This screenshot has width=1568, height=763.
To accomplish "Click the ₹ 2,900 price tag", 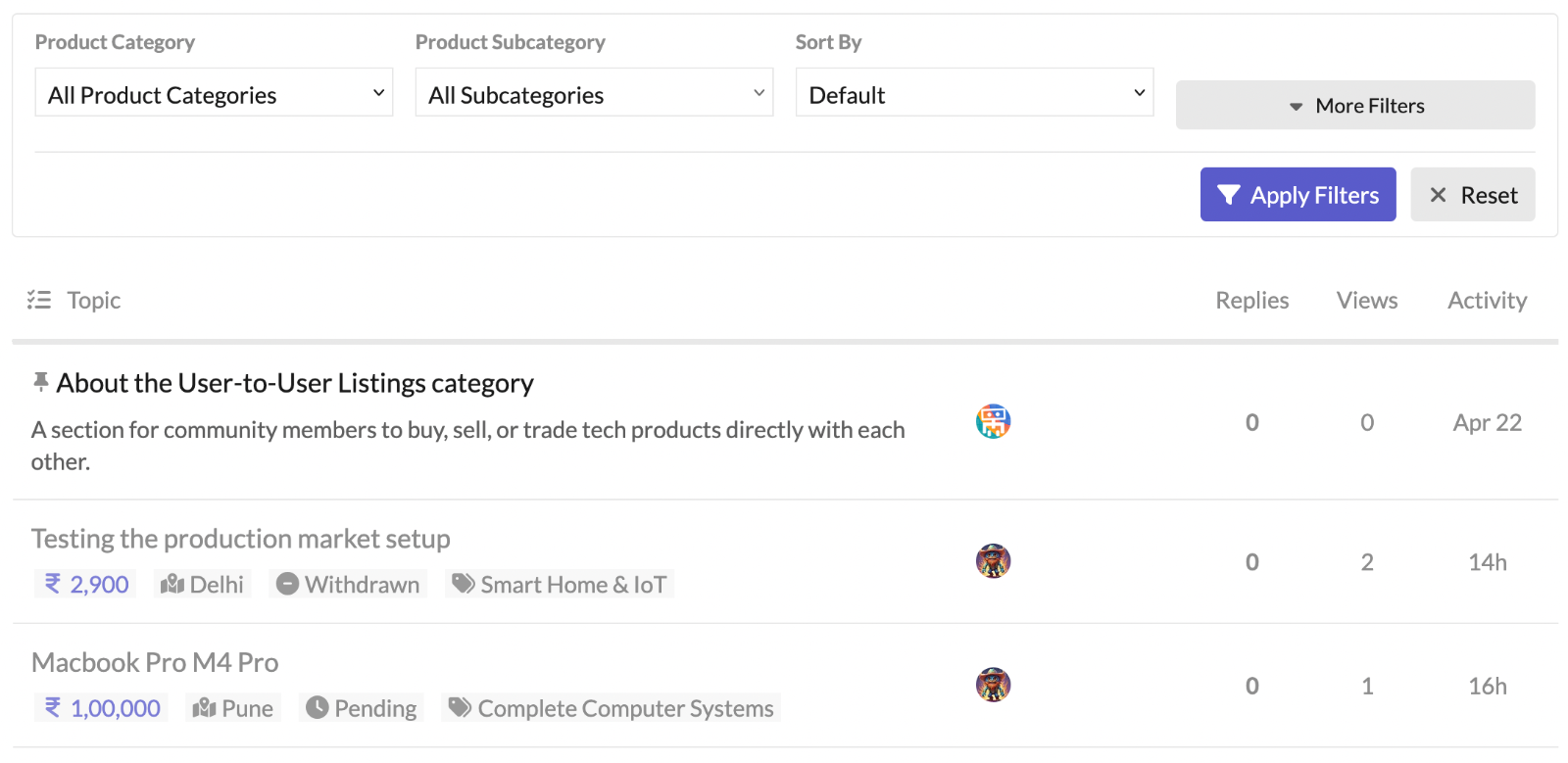I will (85, 585).
